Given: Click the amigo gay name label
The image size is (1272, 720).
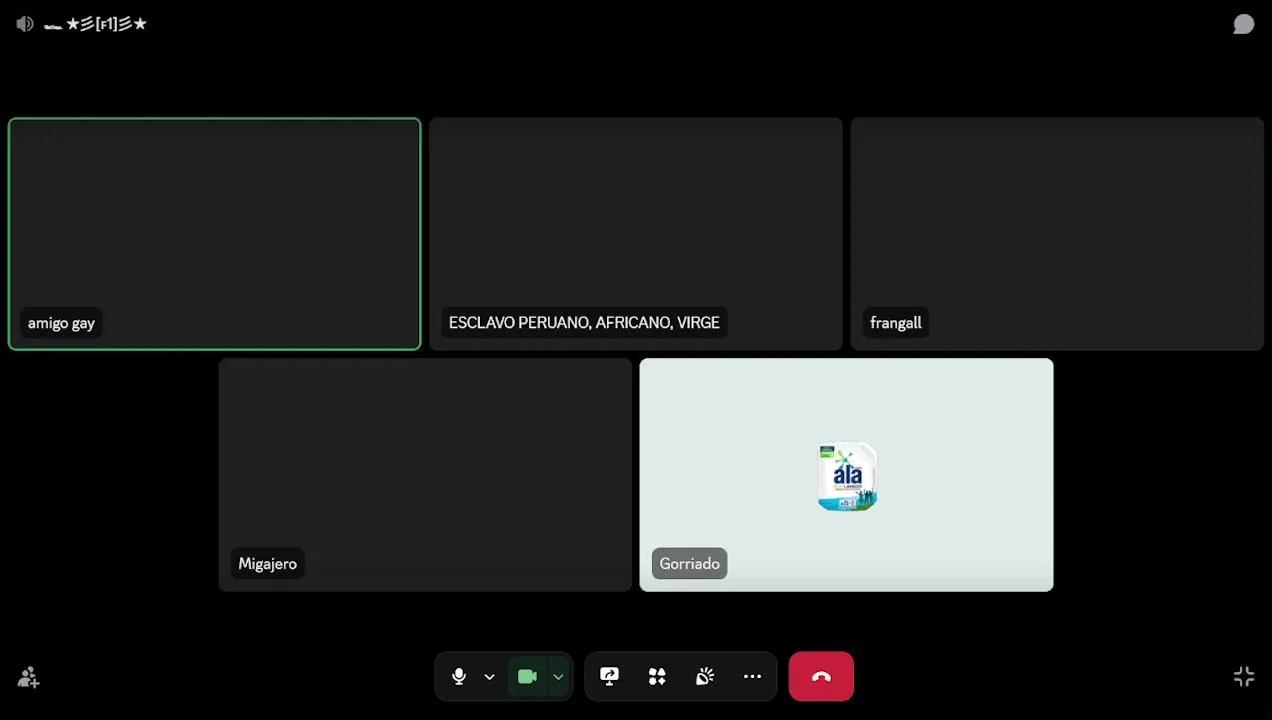Looking at the screenshot, I should click(x=61, y=323).
